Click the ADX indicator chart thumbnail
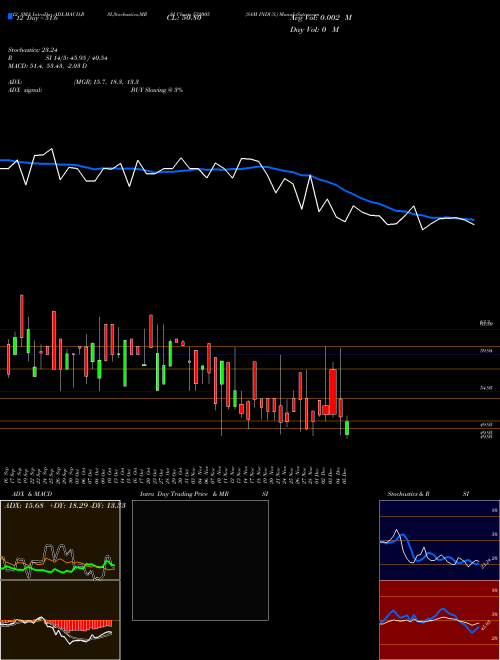Viewport: 500px width, 660px height. coord(60,540)
